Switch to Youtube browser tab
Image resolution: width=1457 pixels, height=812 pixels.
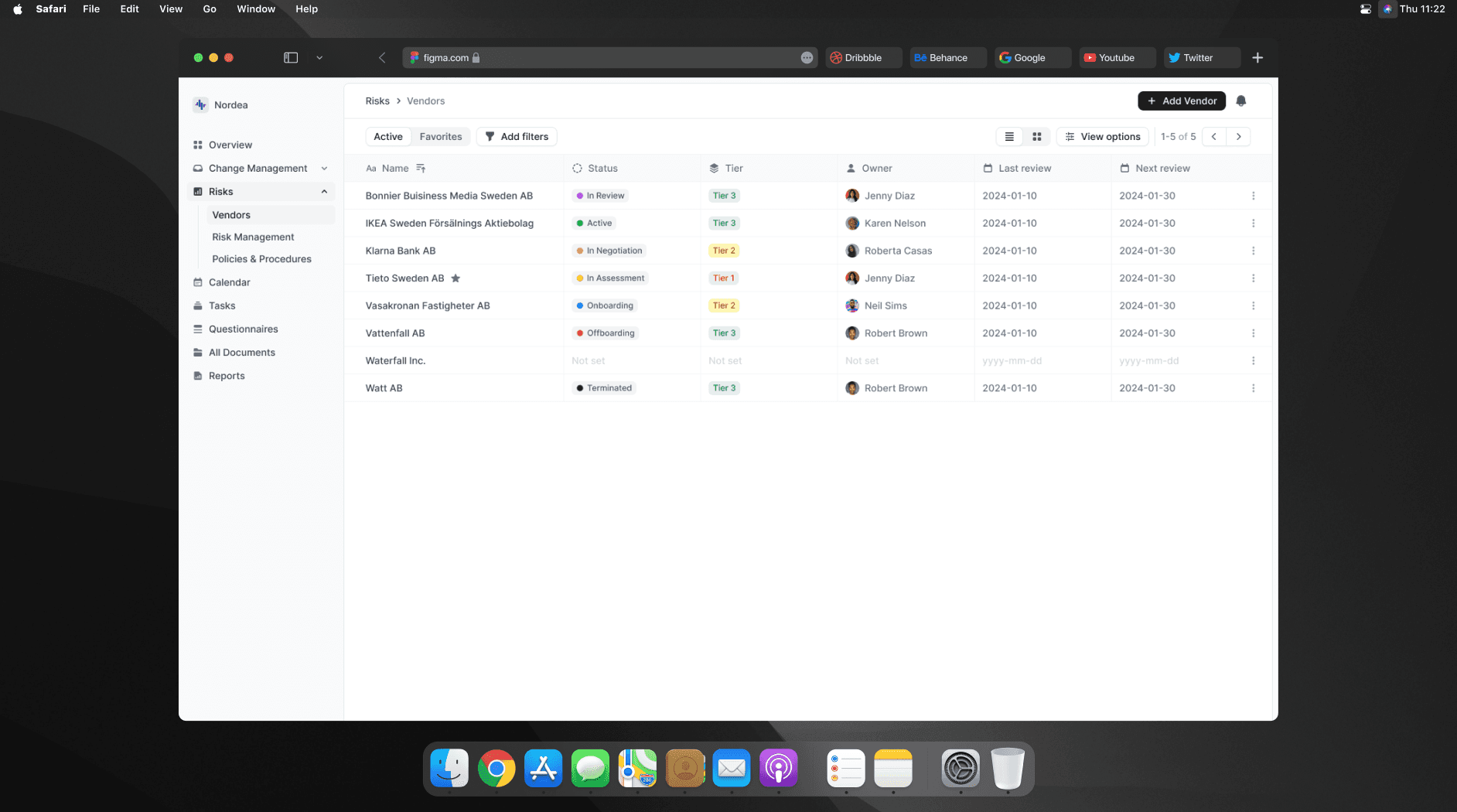[x=1117, y=57]
